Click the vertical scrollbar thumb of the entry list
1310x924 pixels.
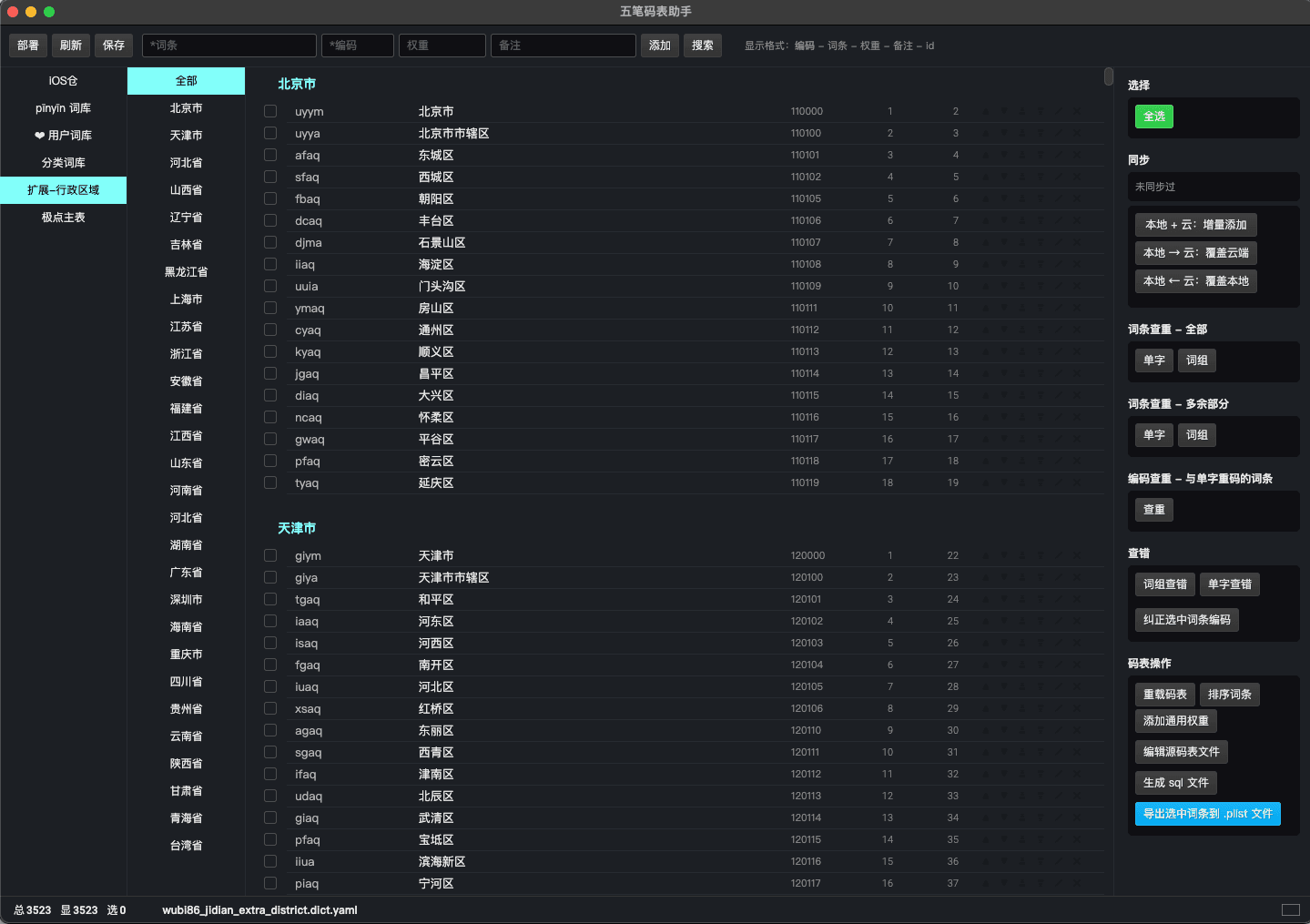click(1108, 76)
